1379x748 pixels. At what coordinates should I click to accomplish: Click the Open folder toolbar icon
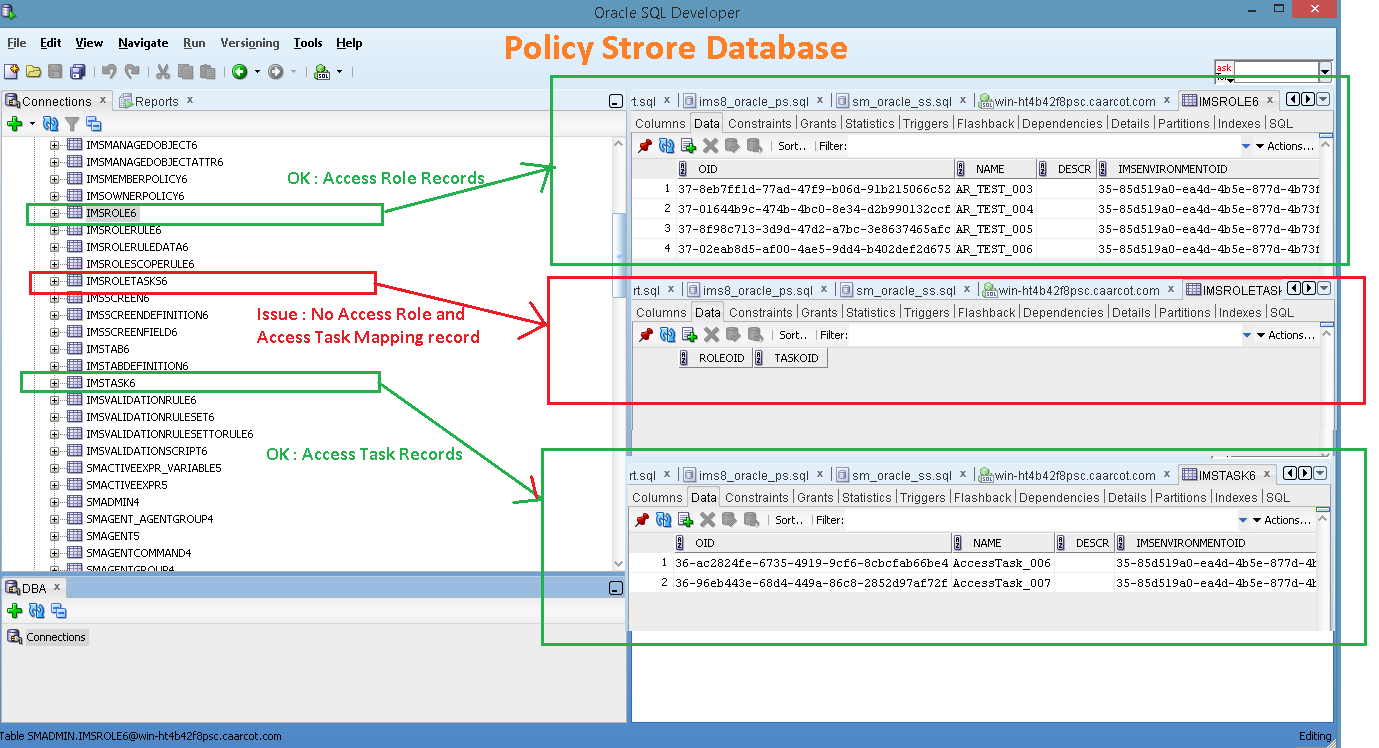pos(33,72)
